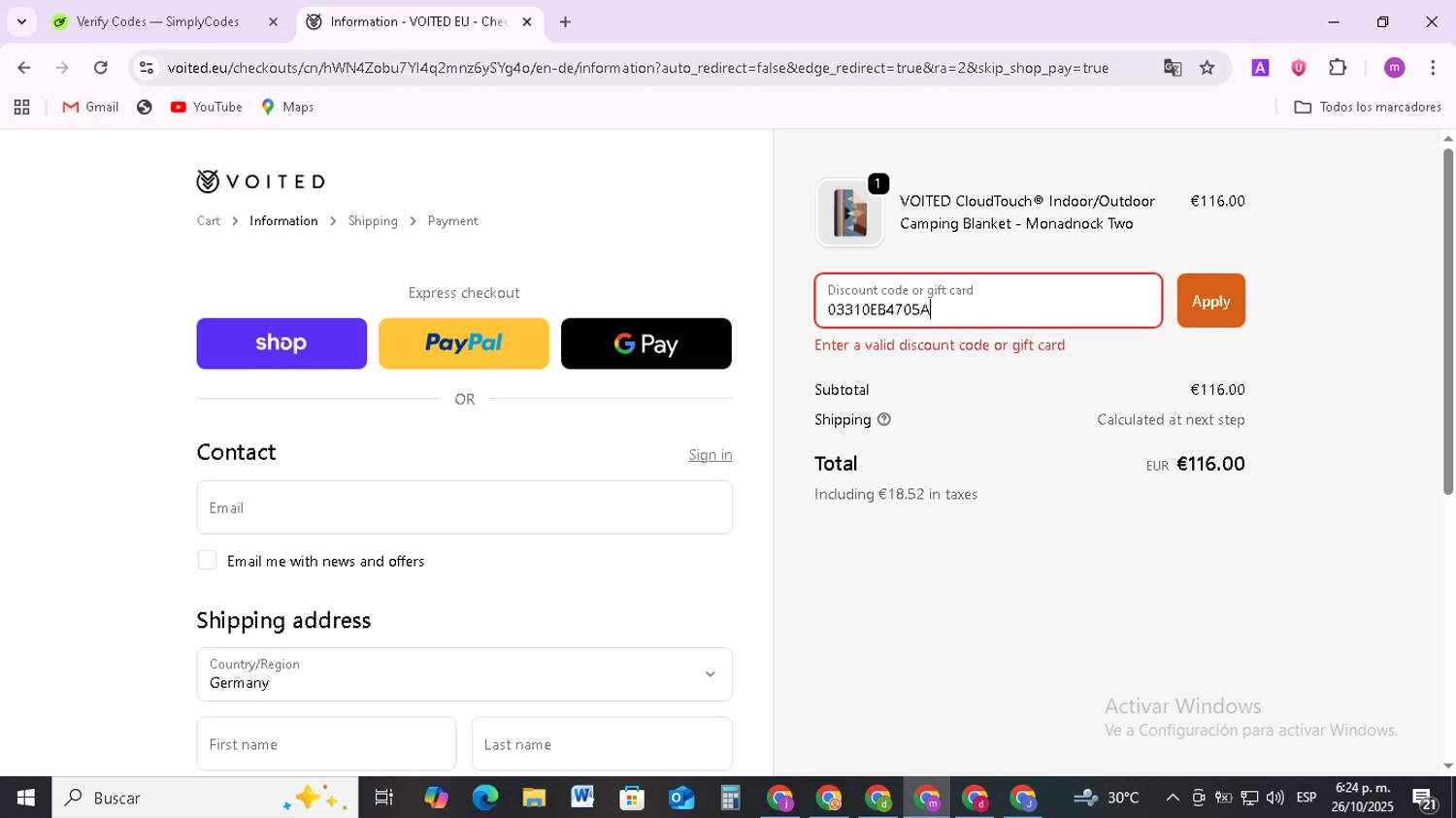Click the shipping help question icon

click(884, 420)
